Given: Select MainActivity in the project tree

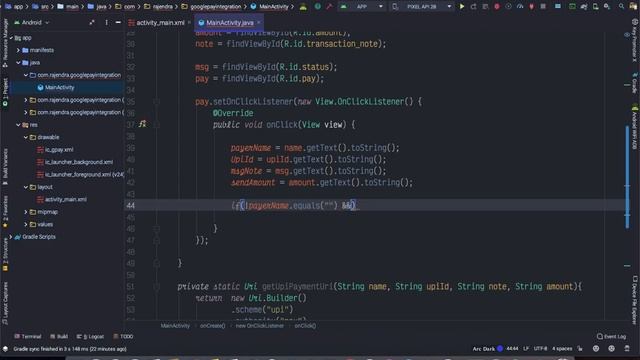Looking at the screenshot, I should [x=59, y=87].
